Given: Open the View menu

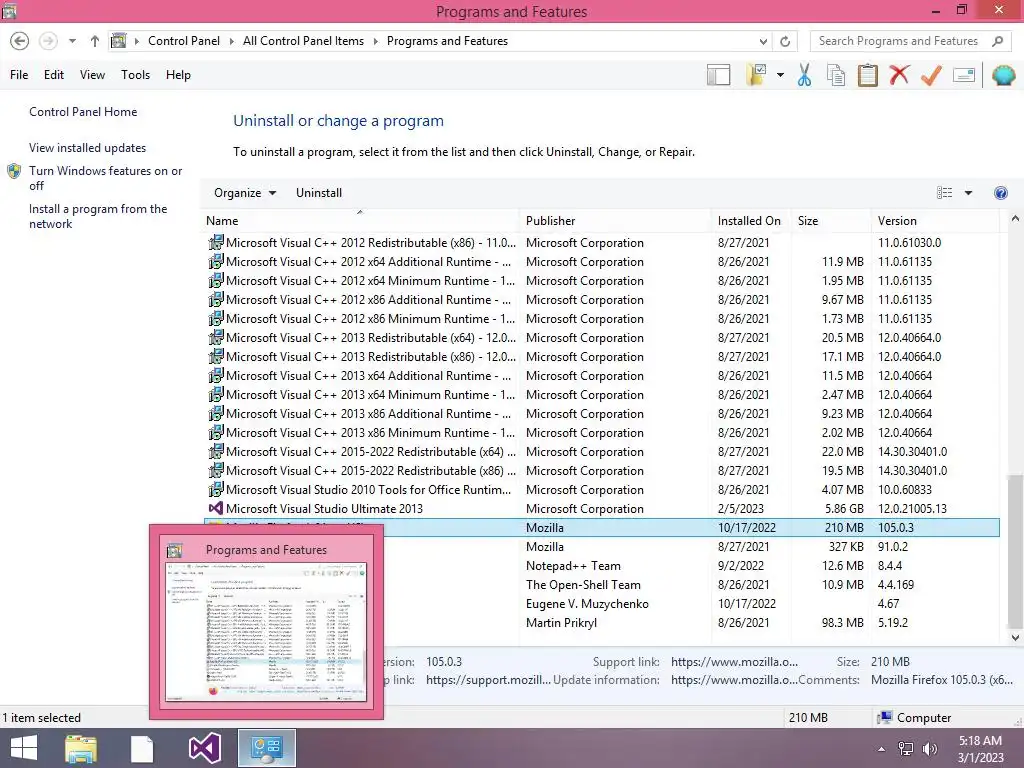Looking at the screenshot, I should point(92,75).
